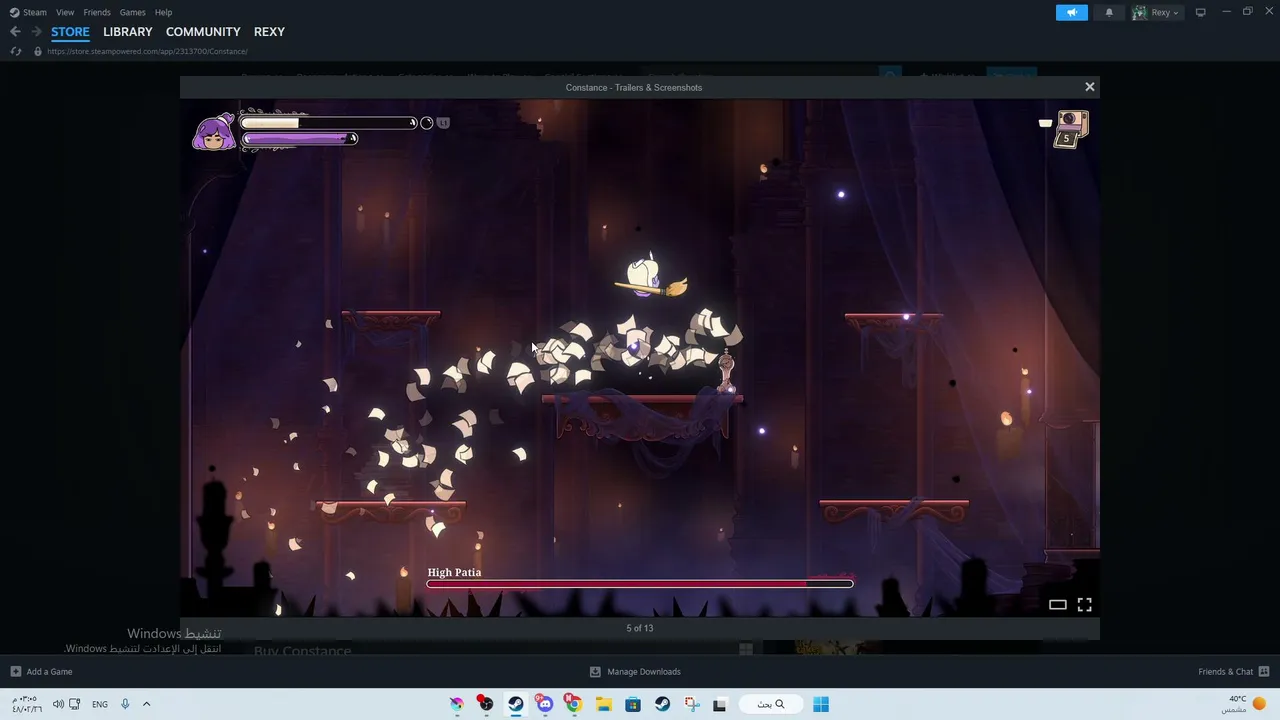Click the microphone tray icon
This screenshot has height=720, width=1280.
pos(125,704)
